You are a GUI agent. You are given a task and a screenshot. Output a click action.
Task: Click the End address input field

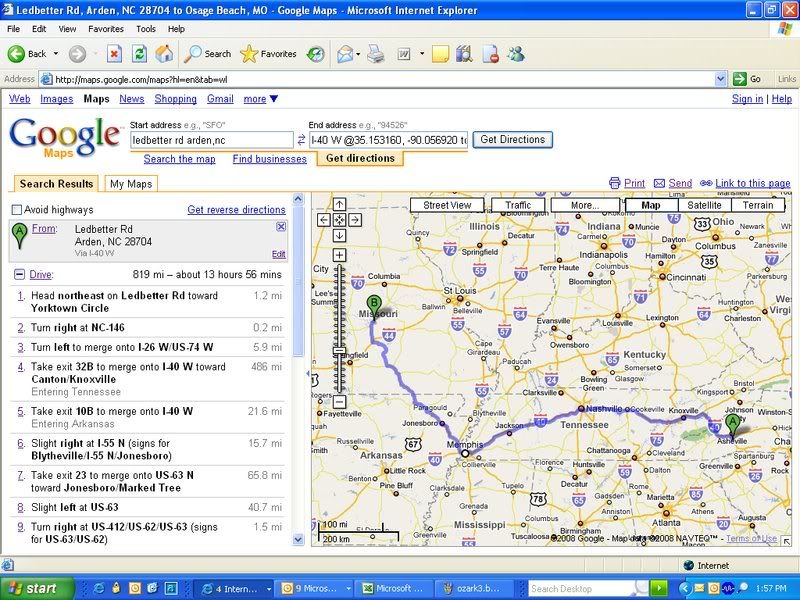388,140
